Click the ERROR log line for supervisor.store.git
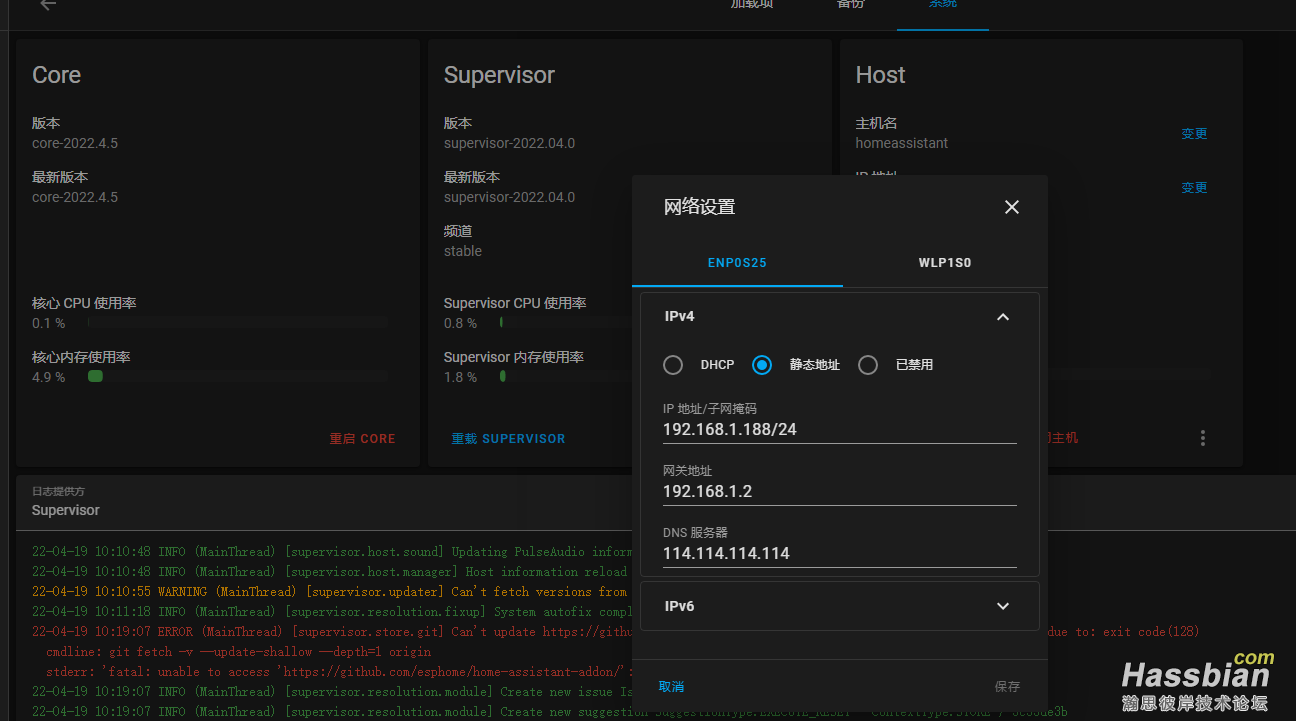Screen dimensions: 1296x721 330,632
